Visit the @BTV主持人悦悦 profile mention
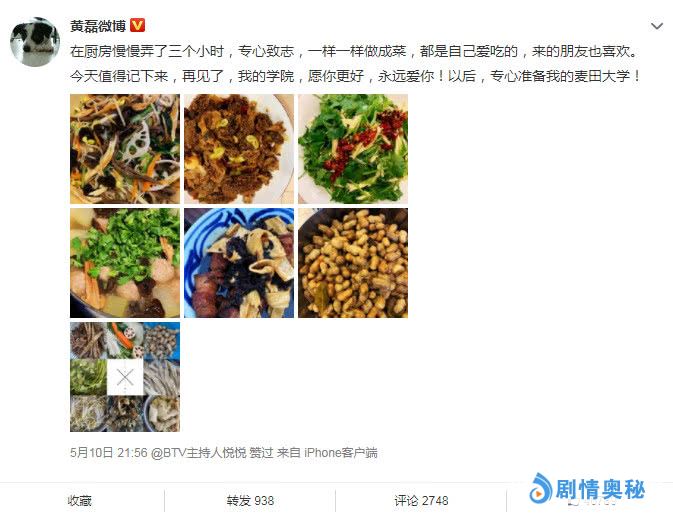The height and width of the screenshot is (519, 673). pos(199,452)
